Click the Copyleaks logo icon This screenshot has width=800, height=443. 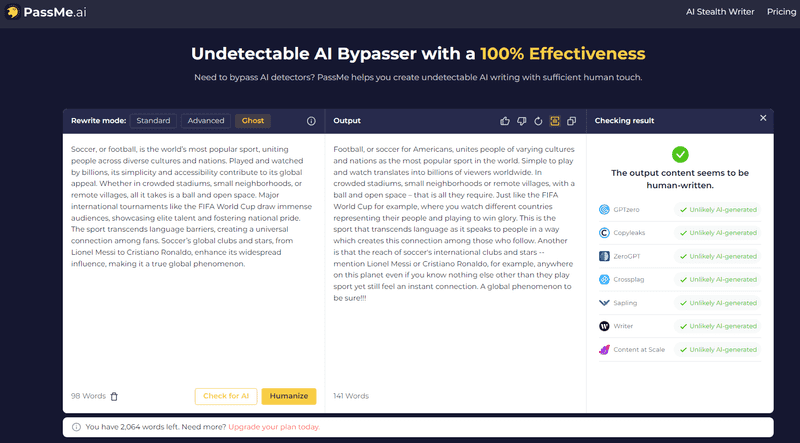click(604, 233)
